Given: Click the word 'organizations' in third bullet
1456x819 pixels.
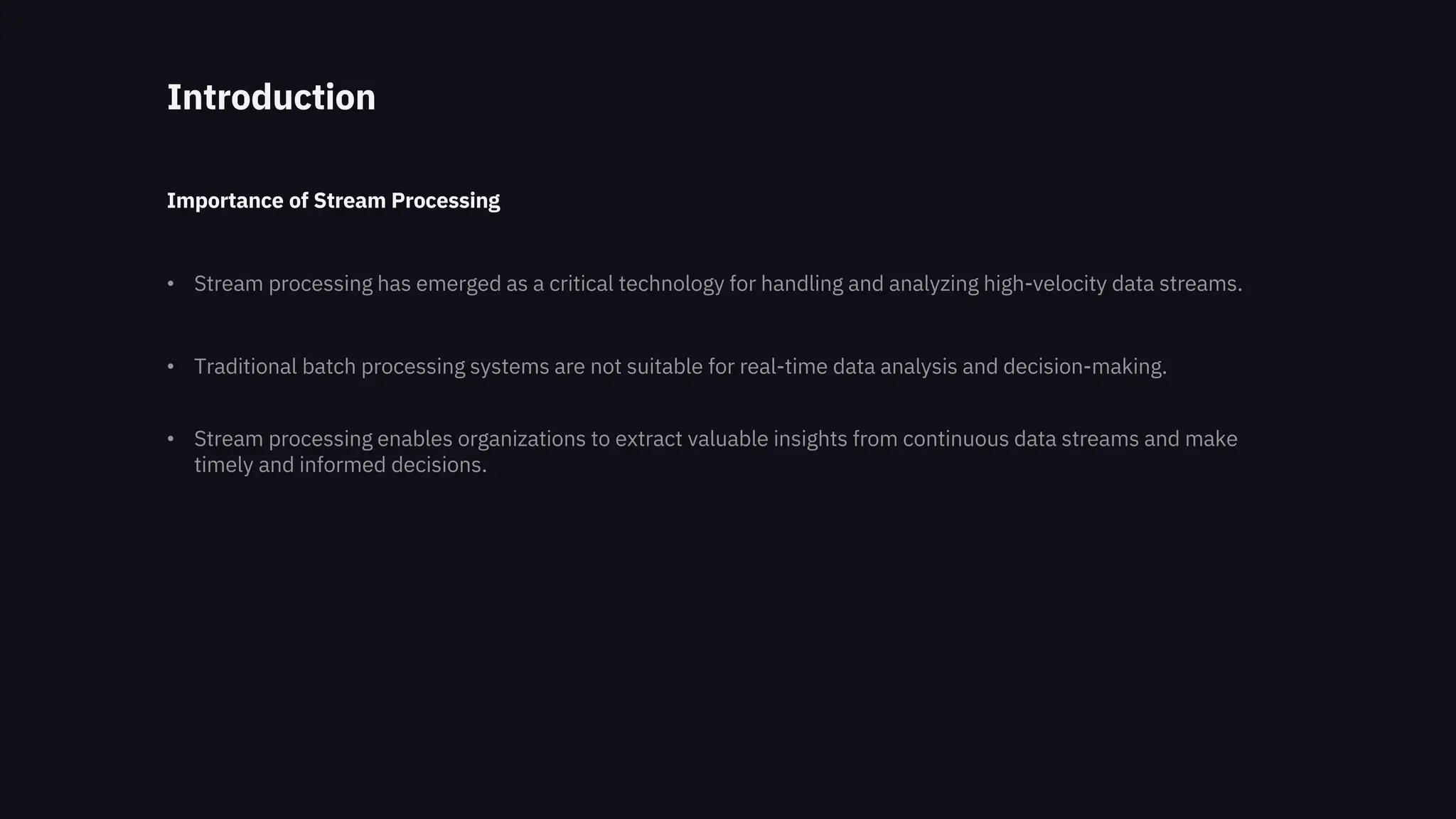Looking at the screenshot, I should click(x=521, y=439).
